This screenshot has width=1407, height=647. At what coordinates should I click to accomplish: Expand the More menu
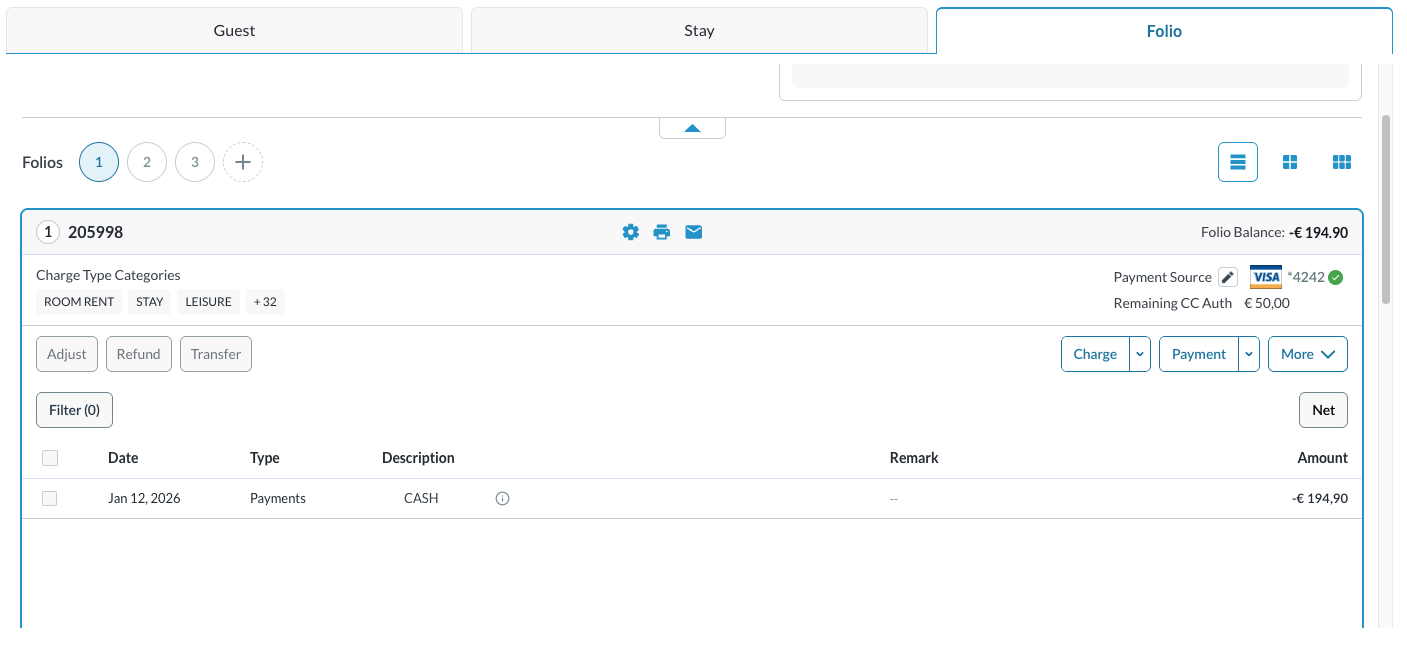(x=1307, y=353)
